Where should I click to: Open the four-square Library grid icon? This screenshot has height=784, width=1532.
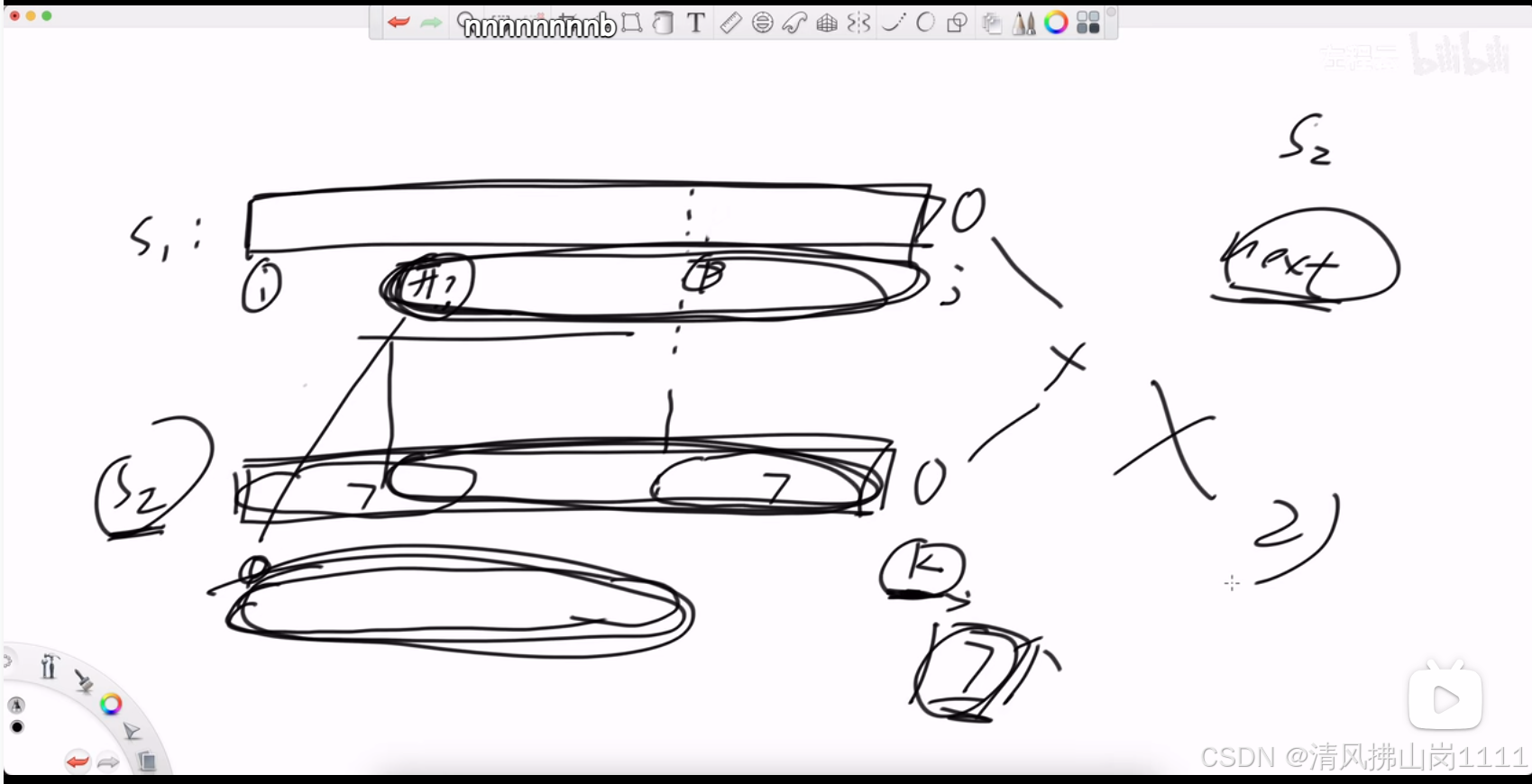pyautogui.click(x=1088, y=23)
